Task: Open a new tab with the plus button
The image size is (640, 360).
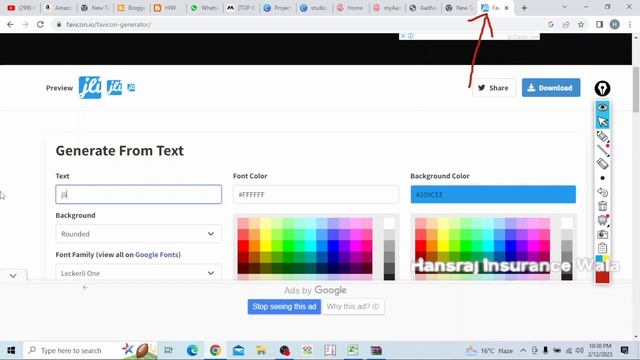Action: coord(524,8)
